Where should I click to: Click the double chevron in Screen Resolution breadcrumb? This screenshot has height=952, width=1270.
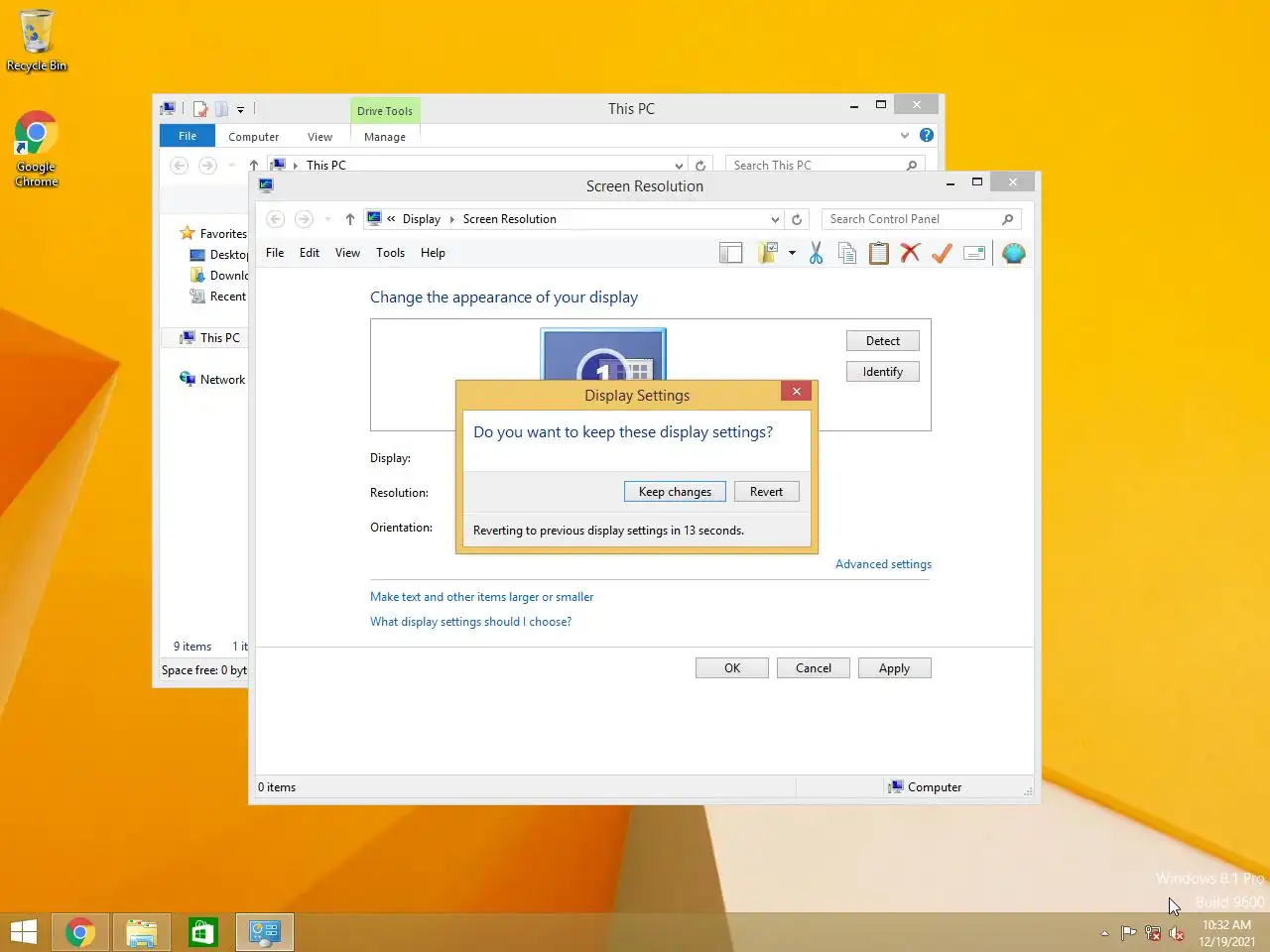pos(391,219)
